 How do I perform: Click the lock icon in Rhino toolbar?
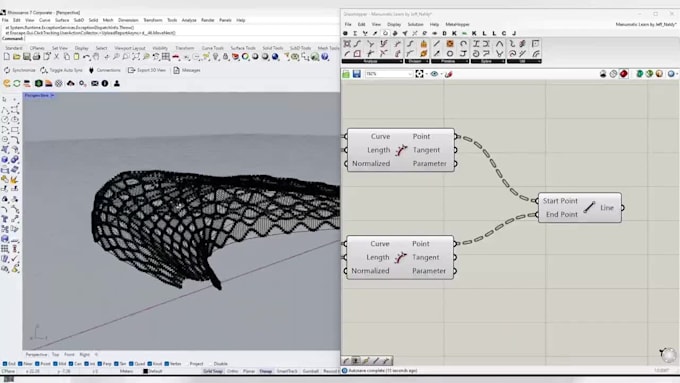tap(226, 57)
